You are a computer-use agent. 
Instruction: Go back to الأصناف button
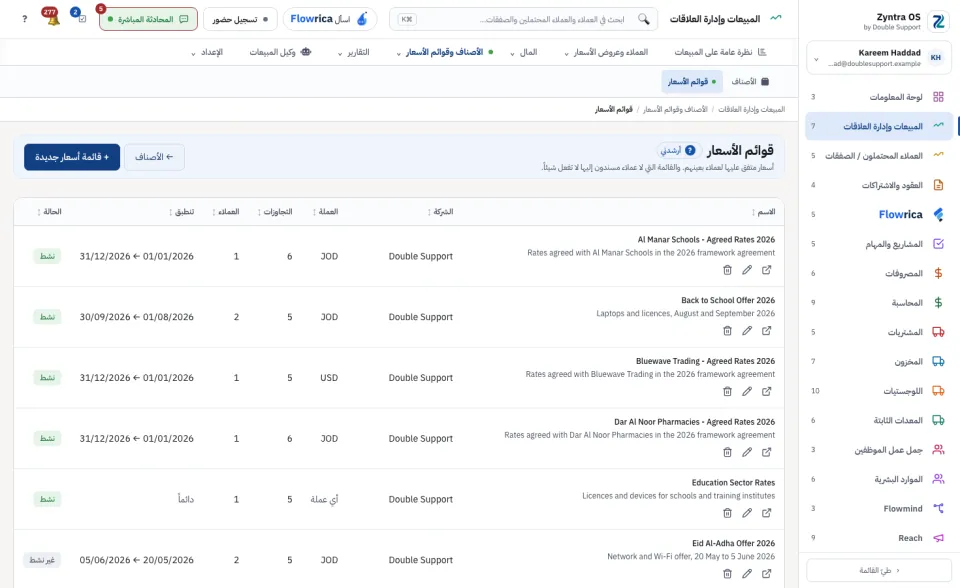[154, 157]
